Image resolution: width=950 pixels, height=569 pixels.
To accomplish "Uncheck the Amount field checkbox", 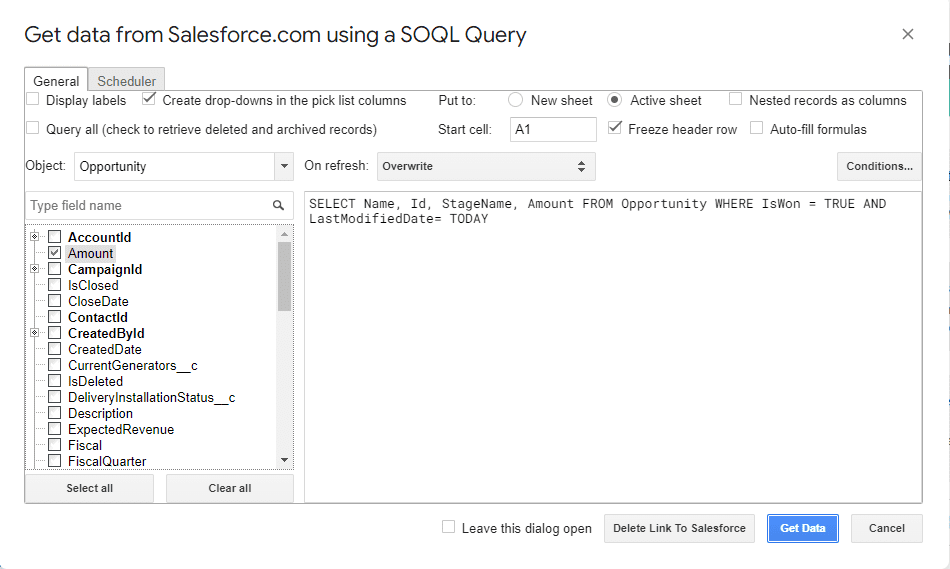I will point(55,253).
